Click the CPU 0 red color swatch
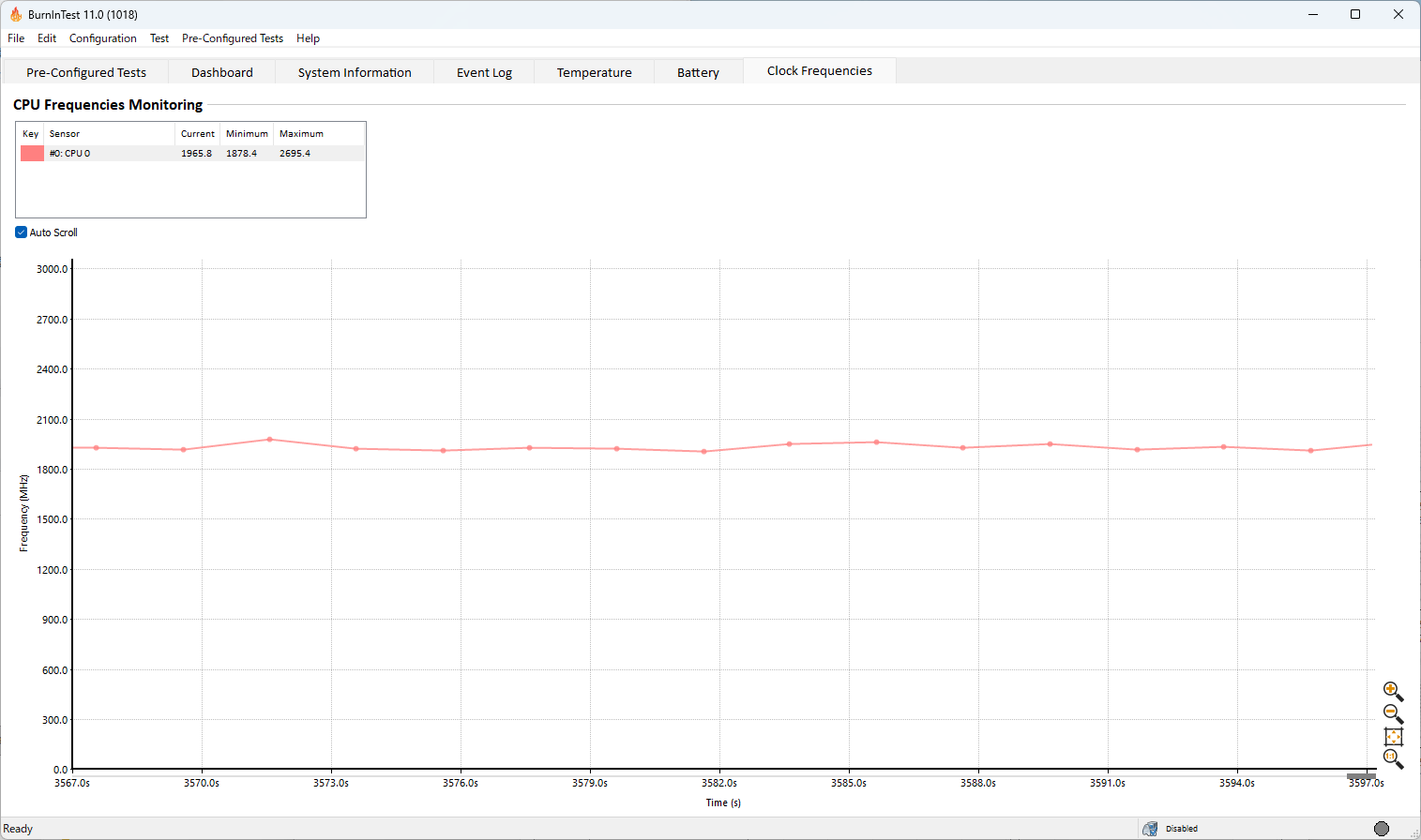This screenshot has width=1421, height=840. click(x=32, y=154)
